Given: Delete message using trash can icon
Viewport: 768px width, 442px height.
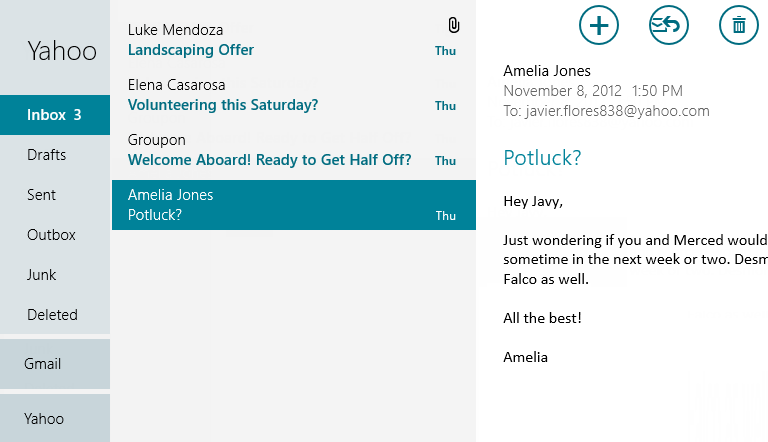Looking at the screenshot, I should 738,25.
